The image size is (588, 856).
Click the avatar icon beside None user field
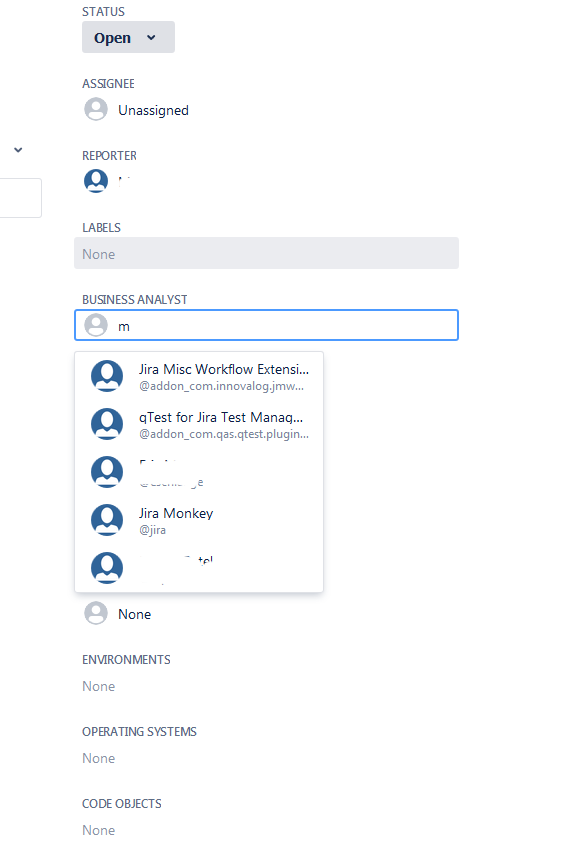coord(96,613)
